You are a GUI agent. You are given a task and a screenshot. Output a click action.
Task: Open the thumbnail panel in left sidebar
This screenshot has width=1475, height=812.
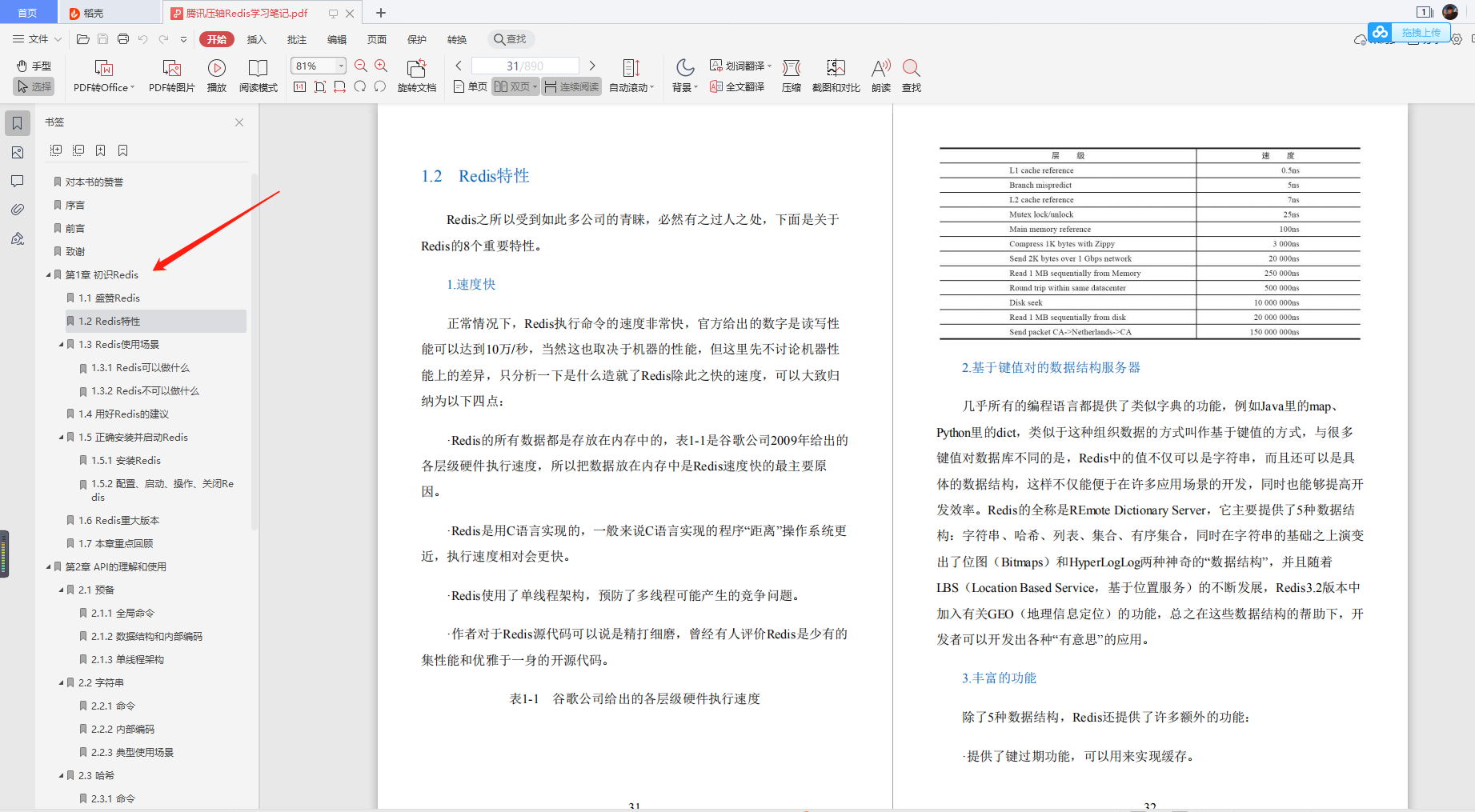pos(18,152)
